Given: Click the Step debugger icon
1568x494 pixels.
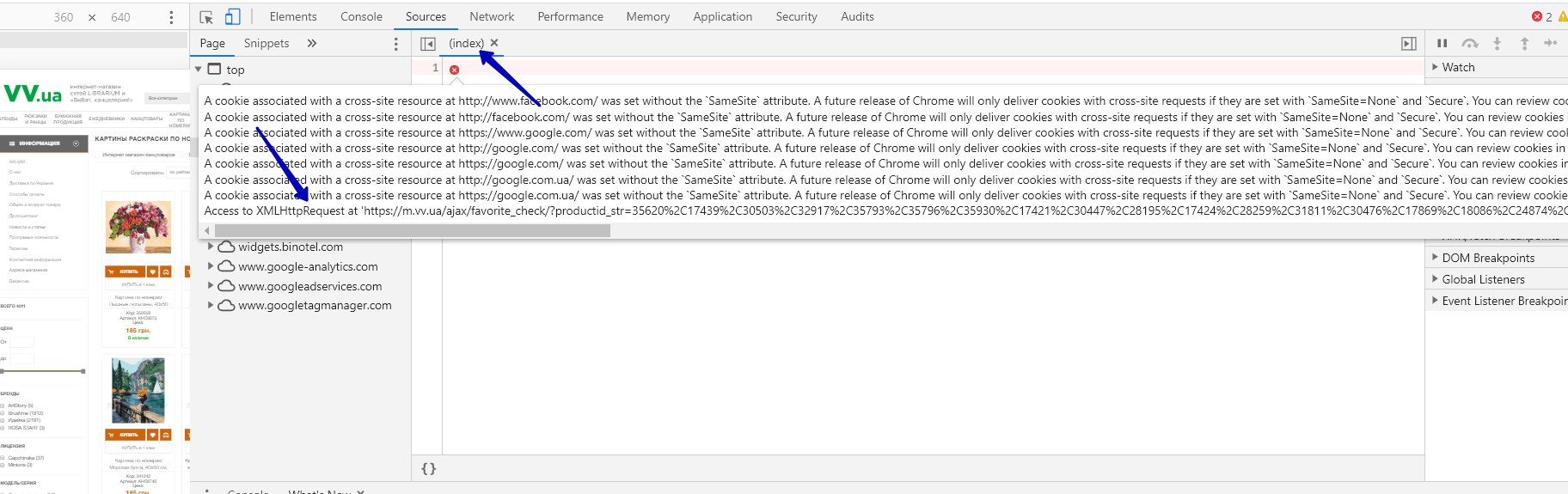Looking at the screenshot, I should [1551, 43].
